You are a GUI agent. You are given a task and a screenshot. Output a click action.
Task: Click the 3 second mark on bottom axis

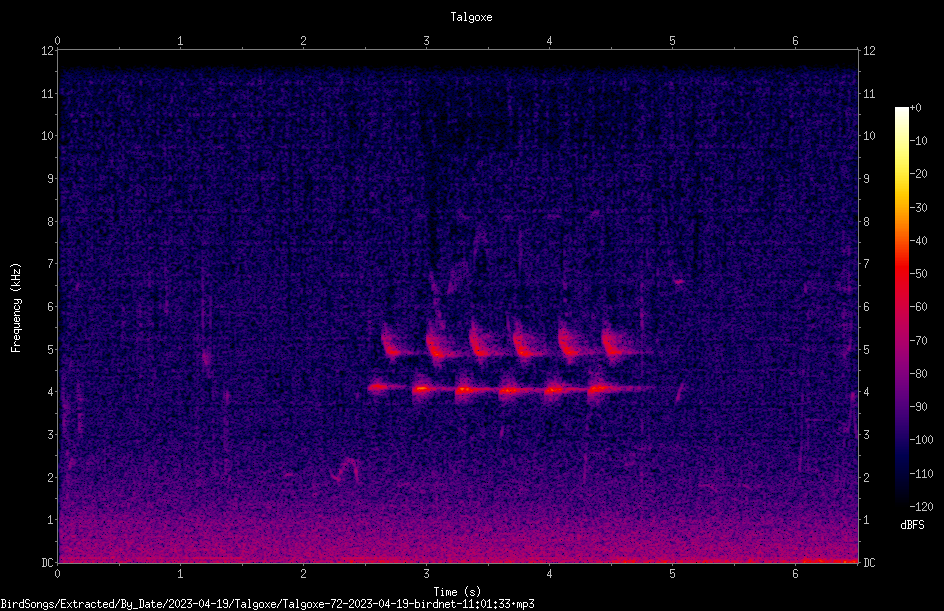click(426, 574)
